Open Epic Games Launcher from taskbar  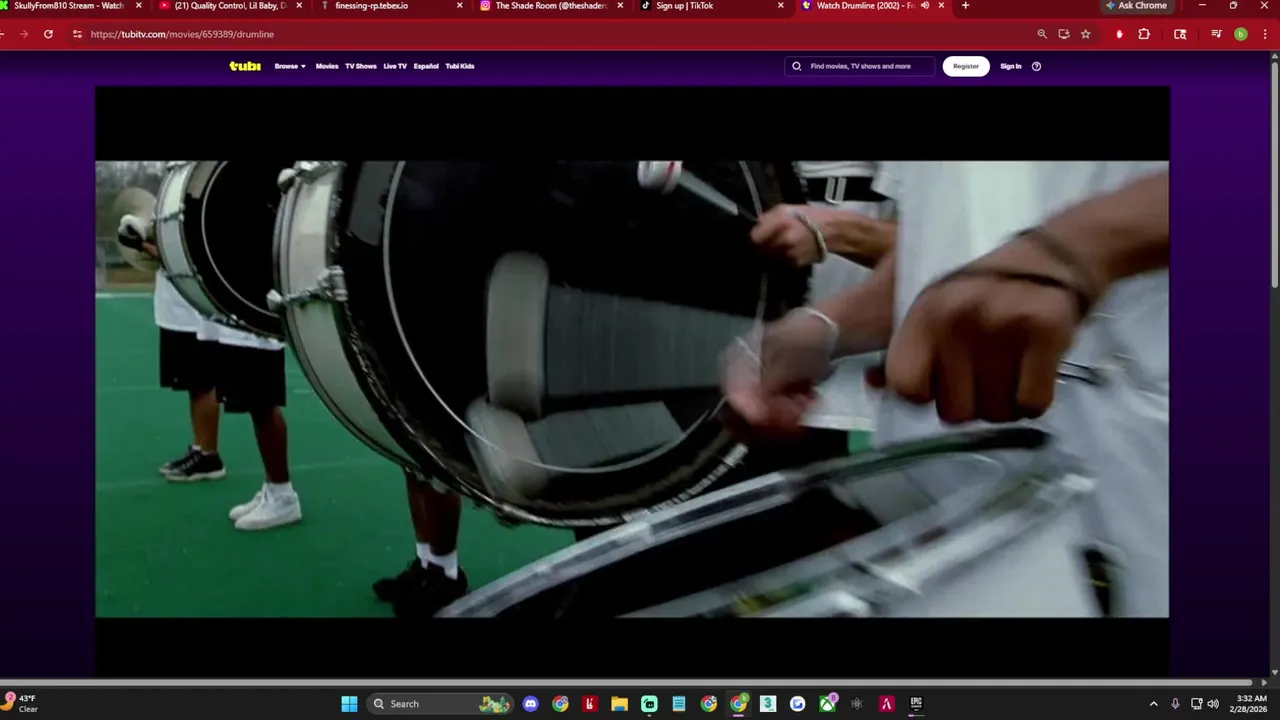click(916, 704)
